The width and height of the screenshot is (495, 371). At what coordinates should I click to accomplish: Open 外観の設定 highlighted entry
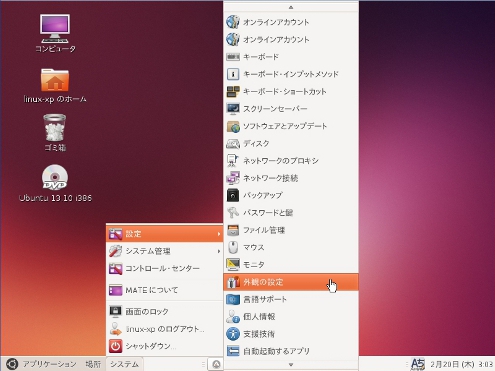[291, 282]
